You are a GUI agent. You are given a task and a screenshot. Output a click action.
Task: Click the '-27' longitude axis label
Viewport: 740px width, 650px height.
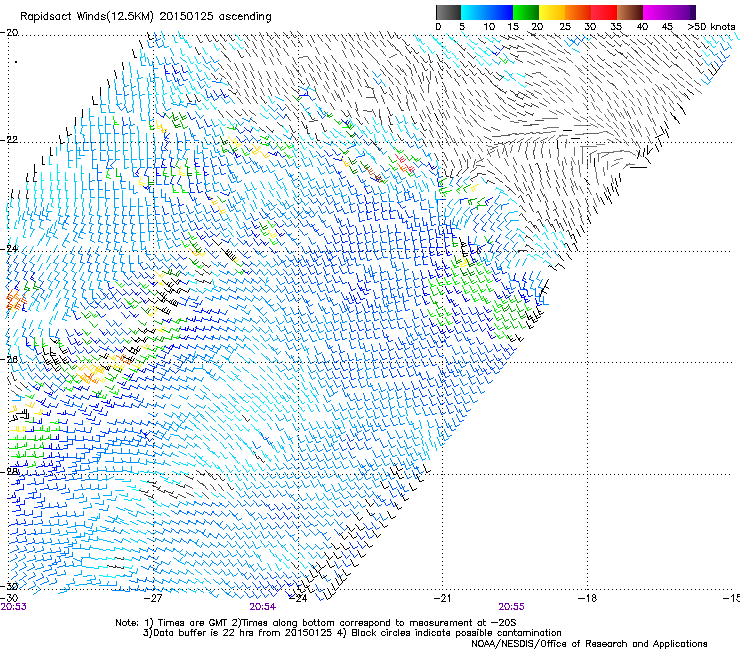point(153,598)
